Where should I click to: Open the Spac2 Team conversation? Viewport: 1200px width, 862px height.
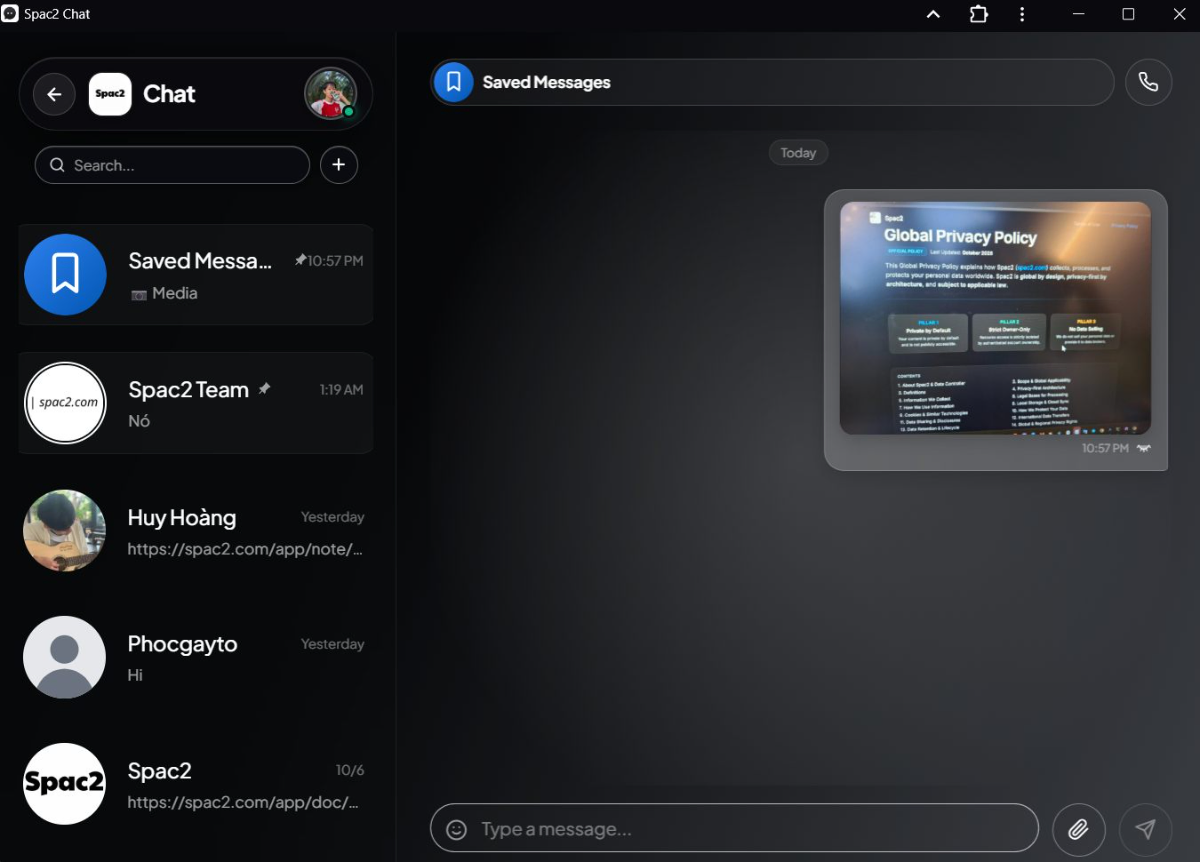point(196,402)
